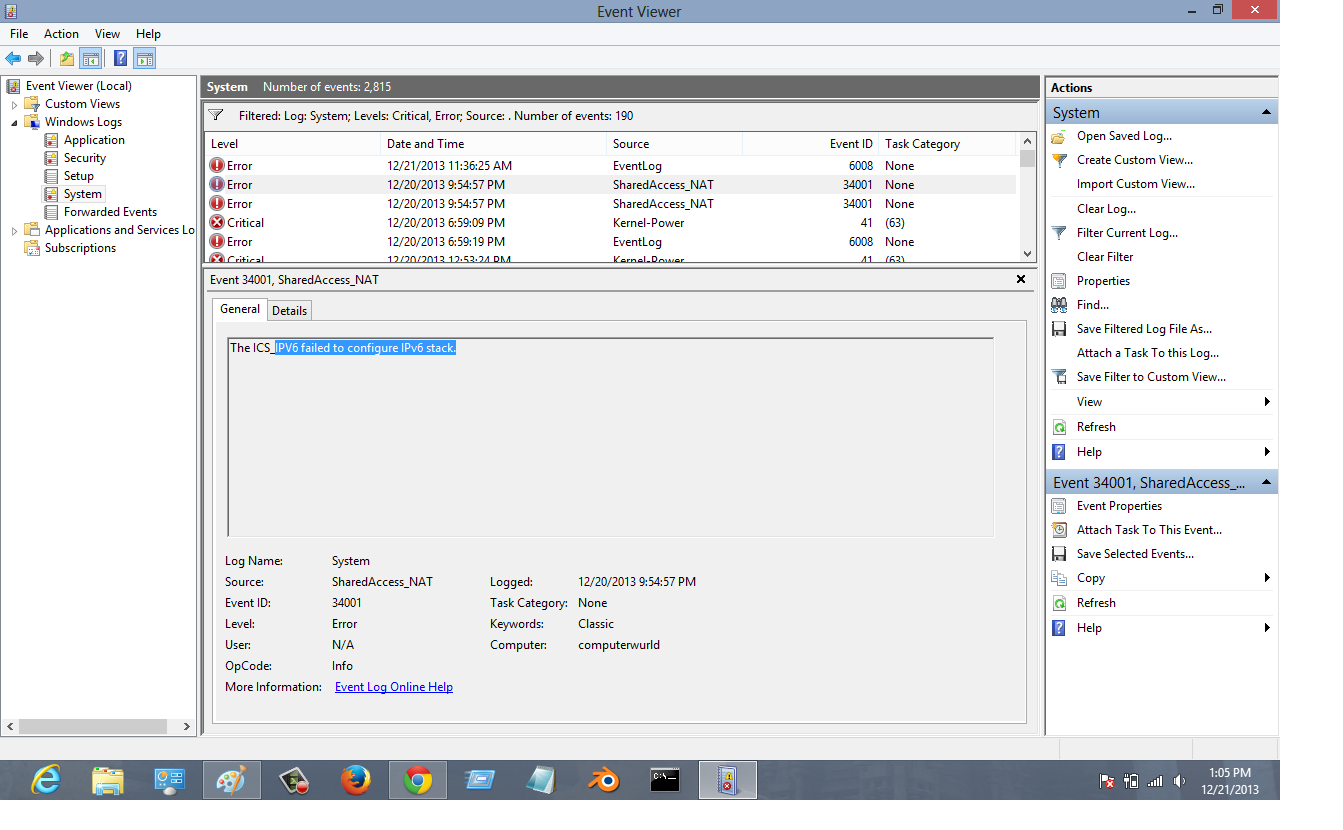This screenshot has width=1343, height=830.
Task: Toggle the console tree with its toolbar icon
Action: 91,57
